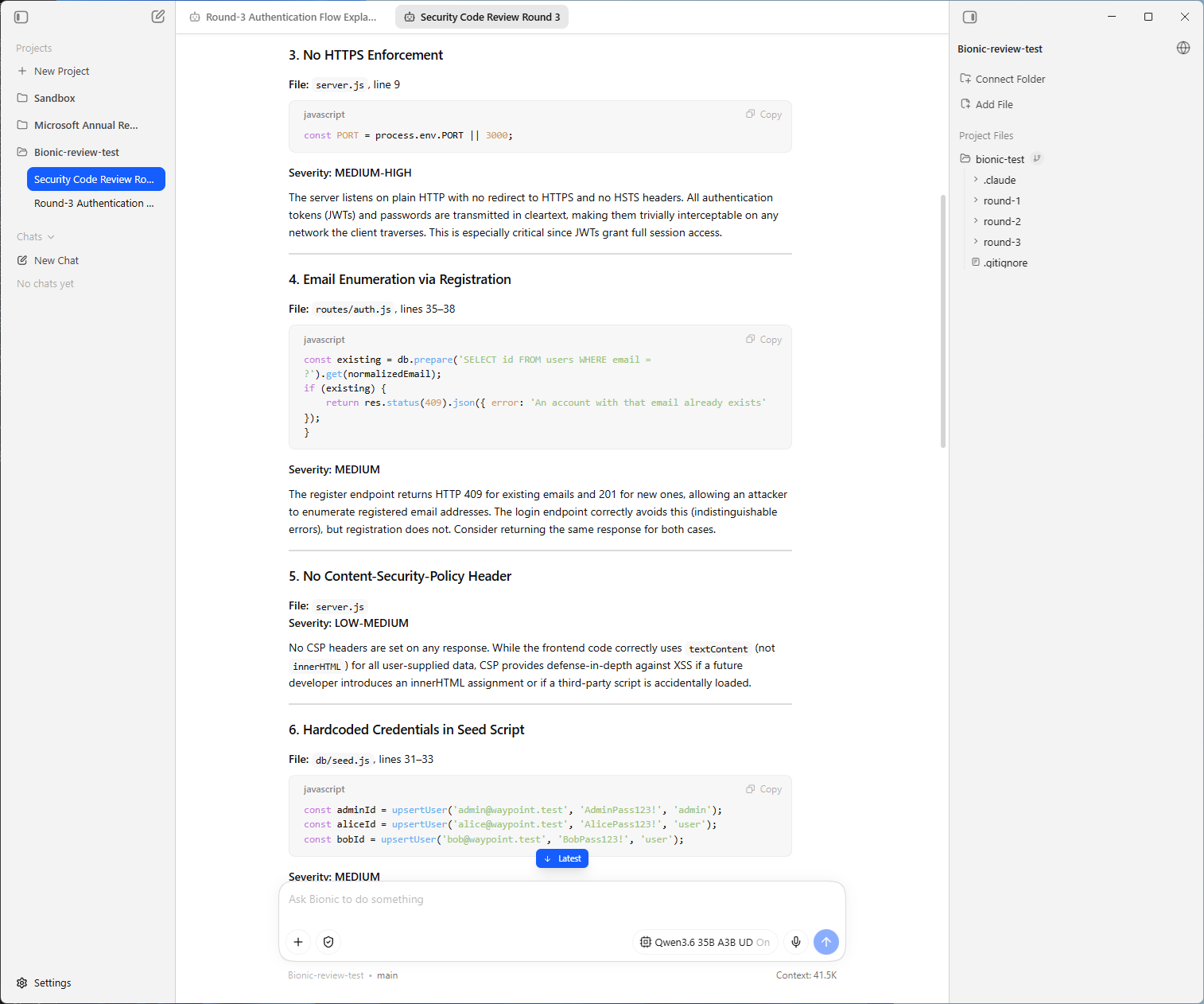
Task: Select the Security Code Review Round 3 tab
Action: tap(483, 17)
